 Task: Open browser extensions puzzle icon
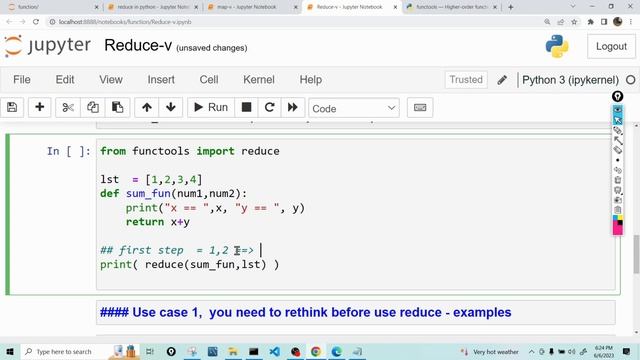(590, 22)
